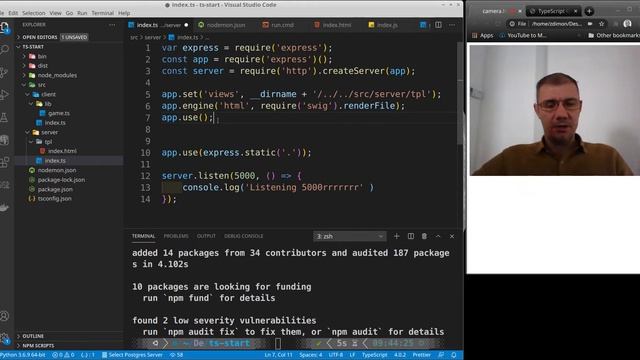Switch to the run.cmd editor tab
This screenshot has width=640, height=360.
tap(278, 25)
